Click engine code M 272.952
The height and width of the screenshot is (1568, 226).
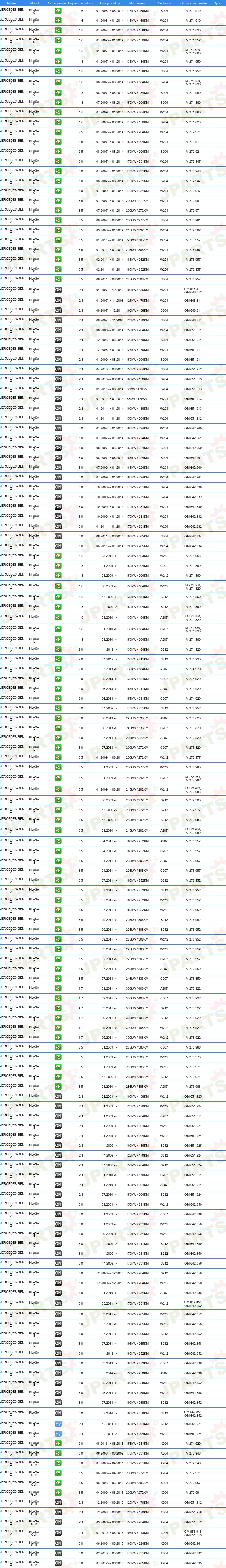pyautogui.click(x=194, y=709)
